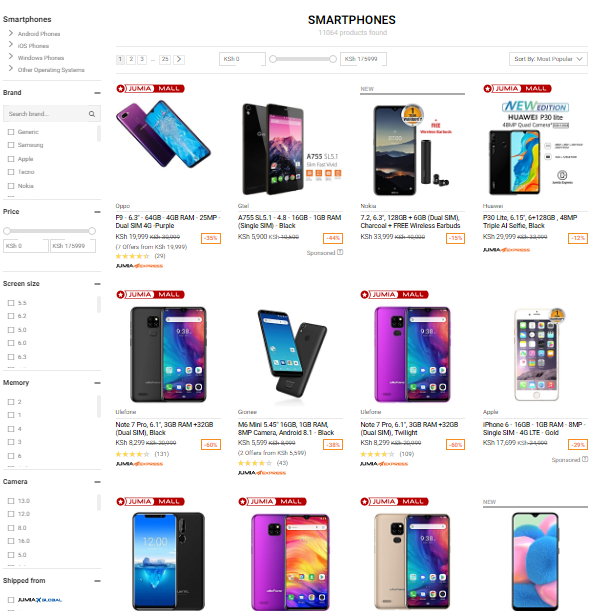
Task: Click Jumia Express logo under Huawei P30 Lite
Action: pyautogui.click(x=506, y=250)
